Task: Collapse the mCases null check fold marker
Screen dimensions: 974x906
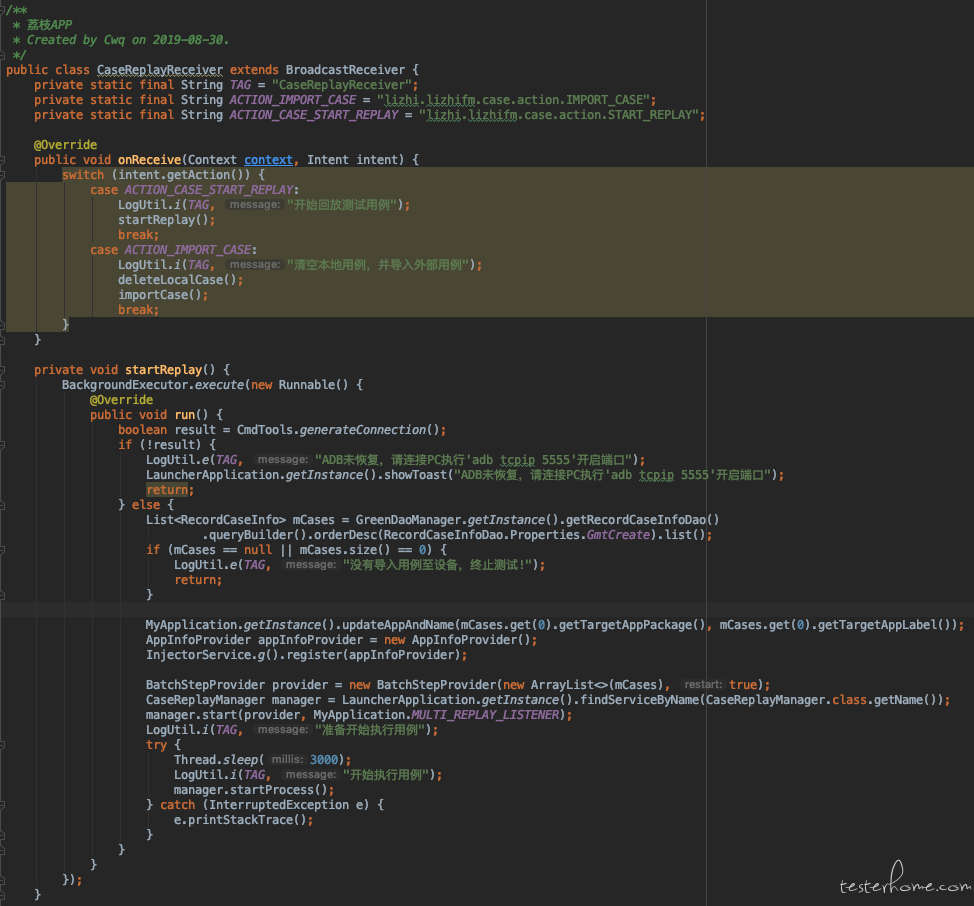Action: point(2,550)
